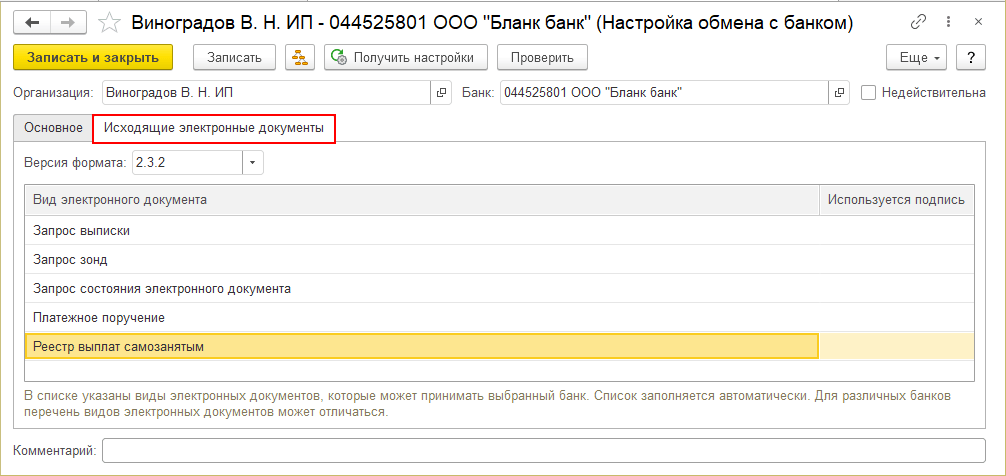Click the Записать button

(234, 58)
